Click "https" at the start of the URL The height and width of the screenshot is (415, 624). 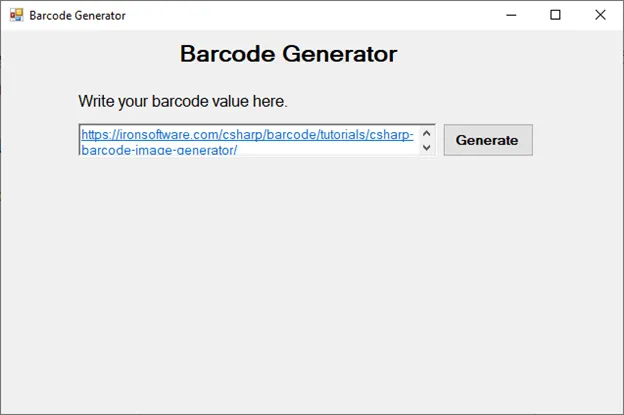95,135
